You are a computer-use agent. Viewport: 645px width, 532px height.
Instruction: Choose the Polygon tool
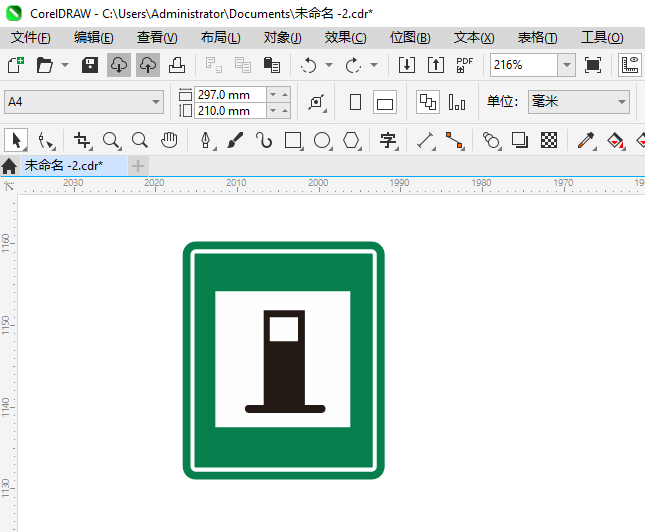tap(351, 140)
